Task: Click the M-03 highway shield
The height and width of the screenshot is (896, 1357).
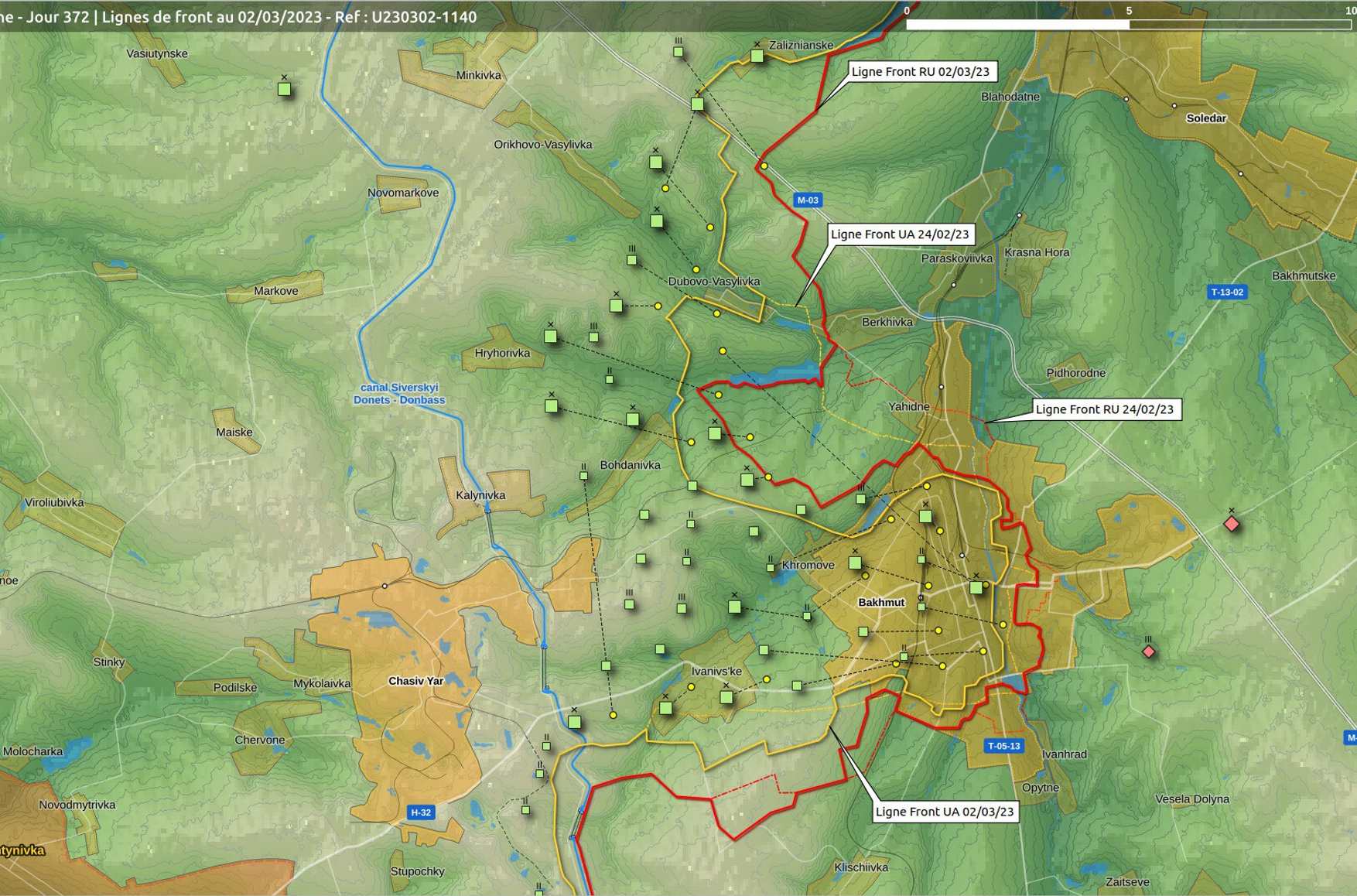Action: coord(807,200)
